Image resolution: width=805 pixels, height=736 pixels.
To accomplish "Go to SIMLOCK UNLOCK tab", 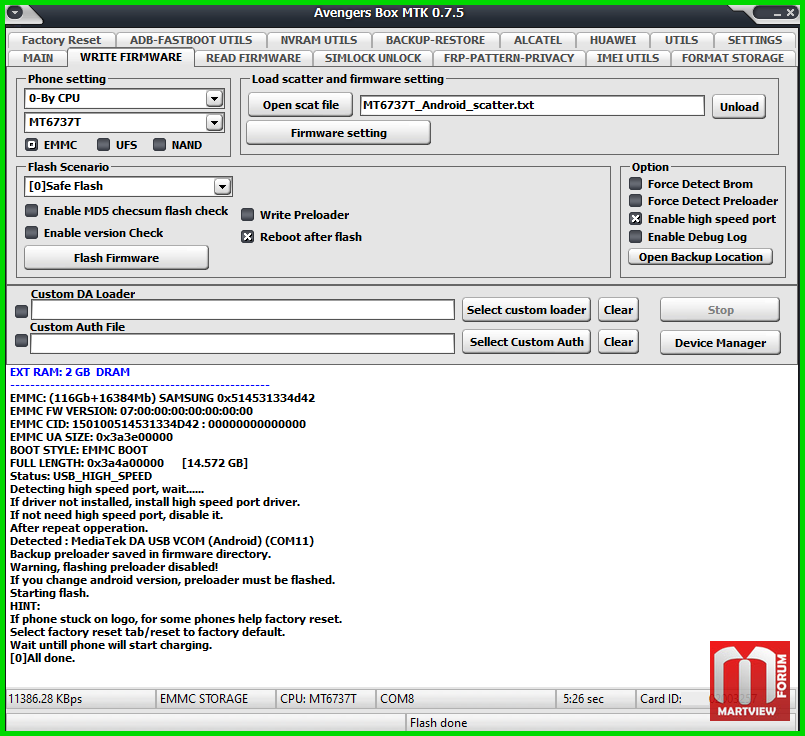I will [x=373, y=58].
